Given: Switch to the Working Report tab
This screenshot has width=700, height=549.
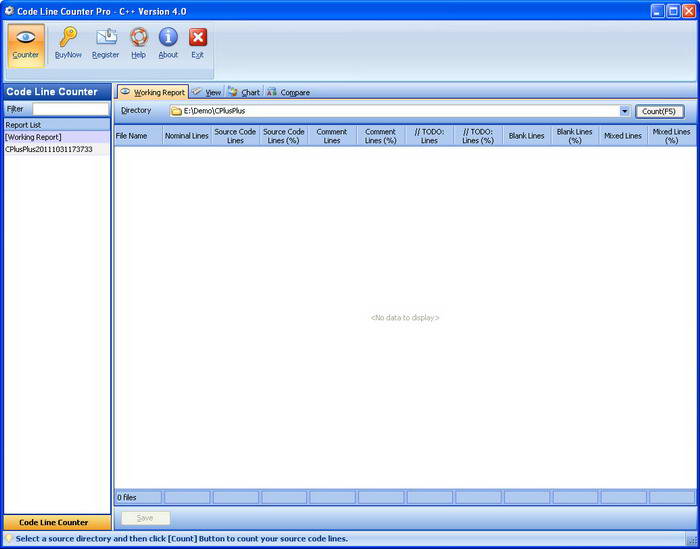Looking at the screenshot, I should click(153, 92).
